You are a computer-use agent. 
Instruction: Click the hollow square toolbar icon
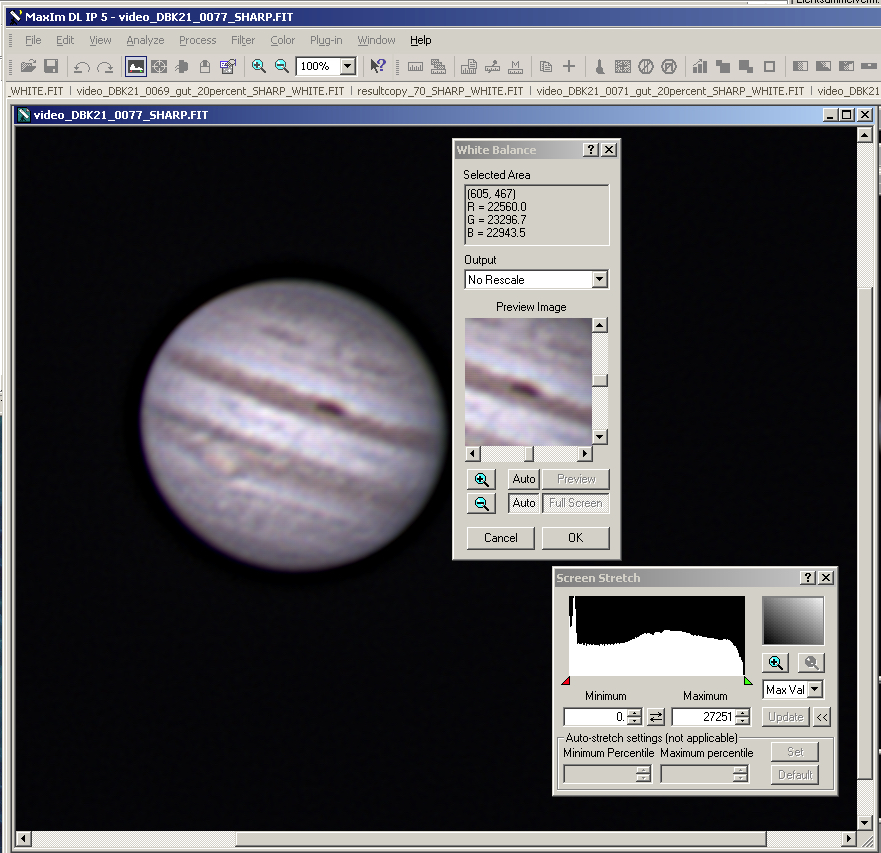(x=769, y=66)
